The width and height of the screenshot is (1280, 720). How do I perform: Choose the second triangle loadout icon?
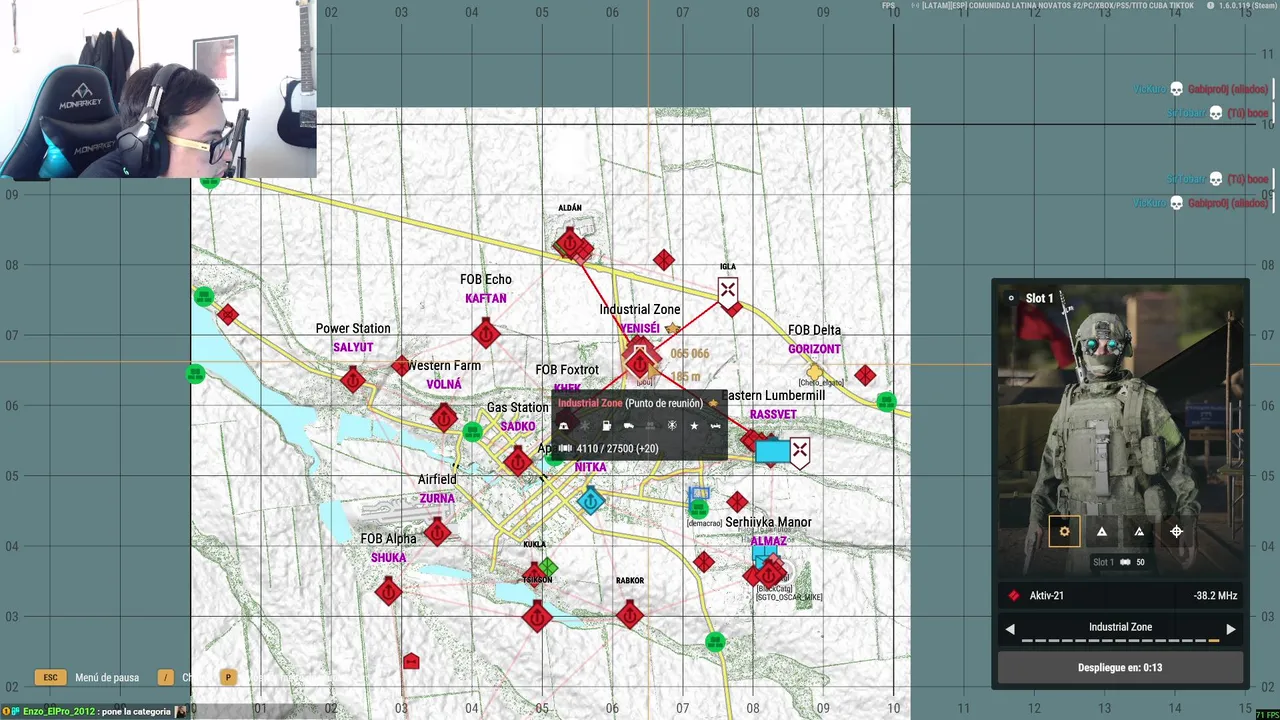point(1139,531)
